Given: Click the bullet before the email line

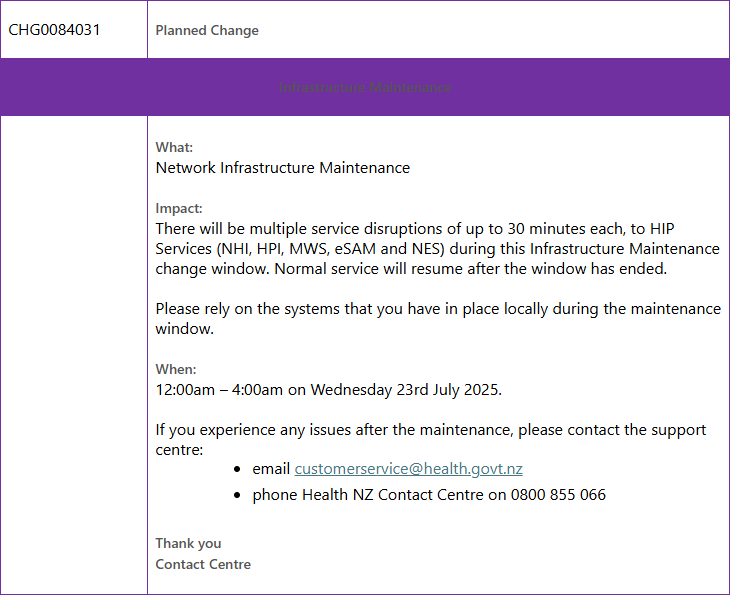Looking at the screenshot, I should point(237,469).
